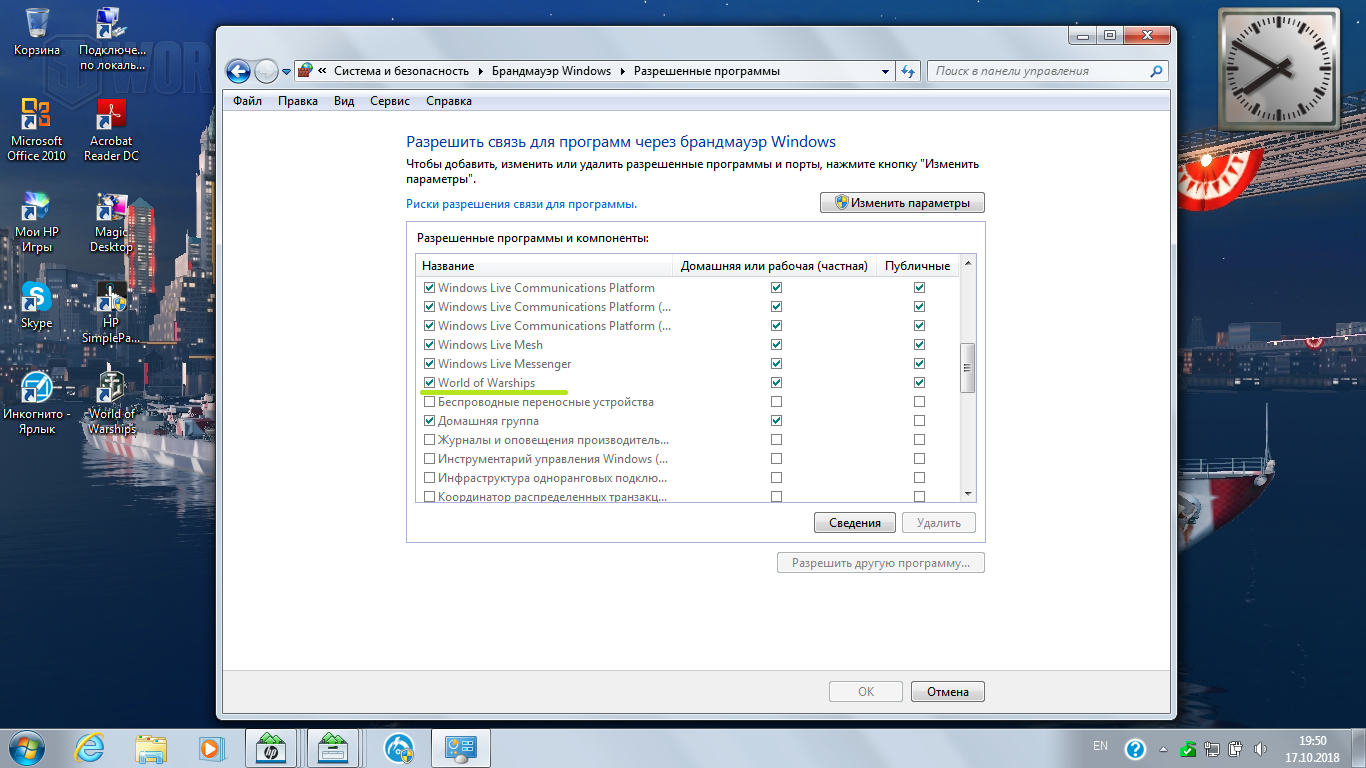
Task: Open the Сервис menu
Action: pos(390,101)
